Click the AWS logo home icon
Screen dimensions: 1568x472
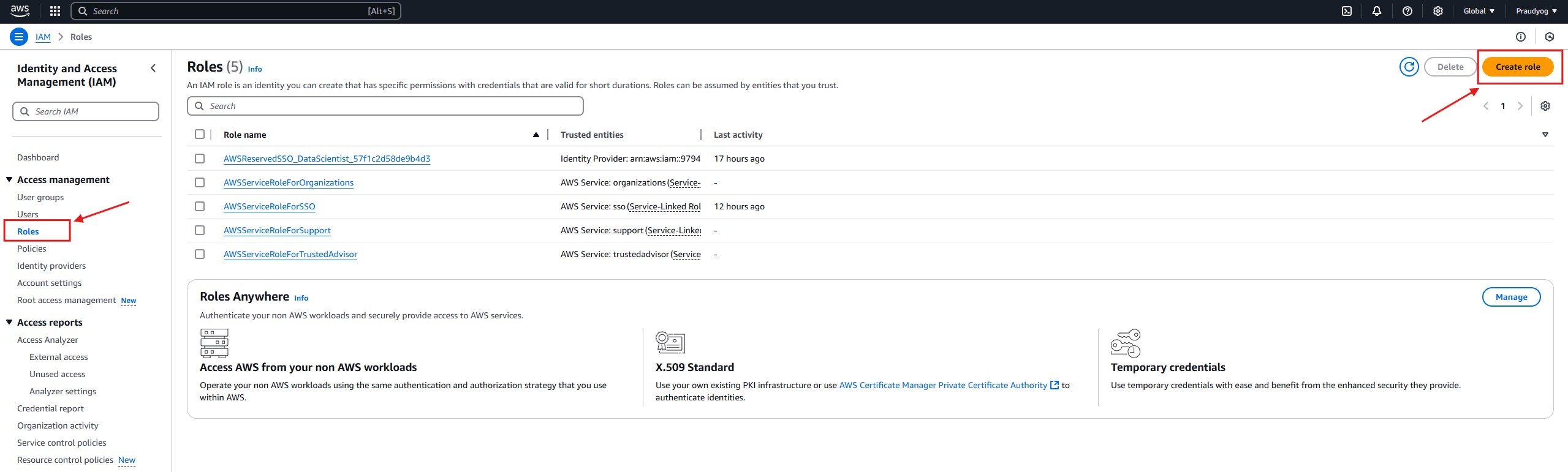tap(20, 11)
